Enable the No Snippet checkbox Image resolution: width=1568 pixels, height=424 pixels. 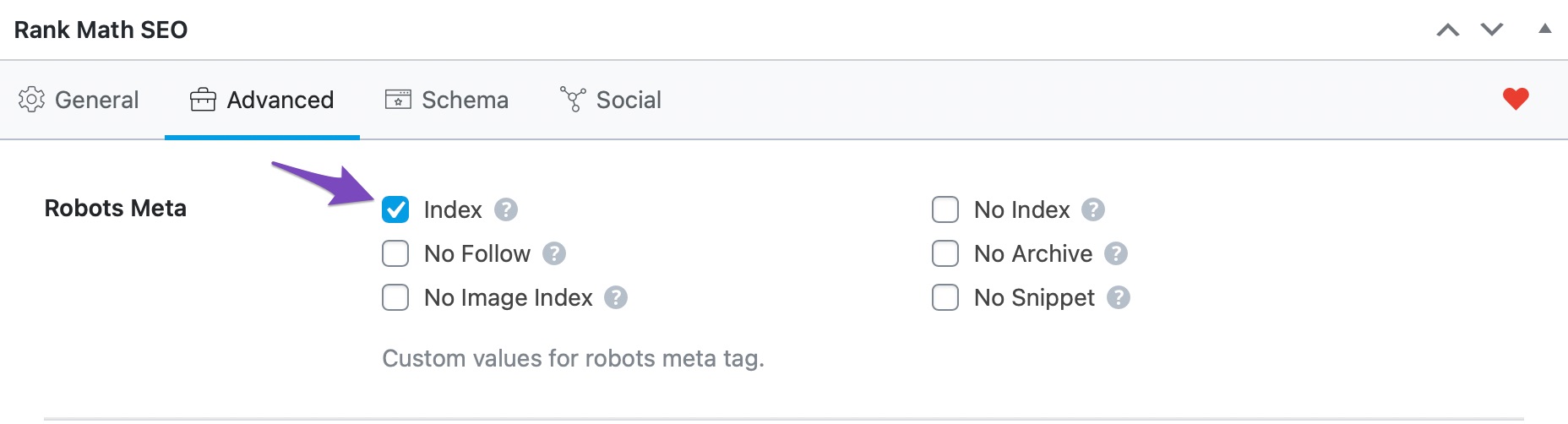tap(945, 297)
